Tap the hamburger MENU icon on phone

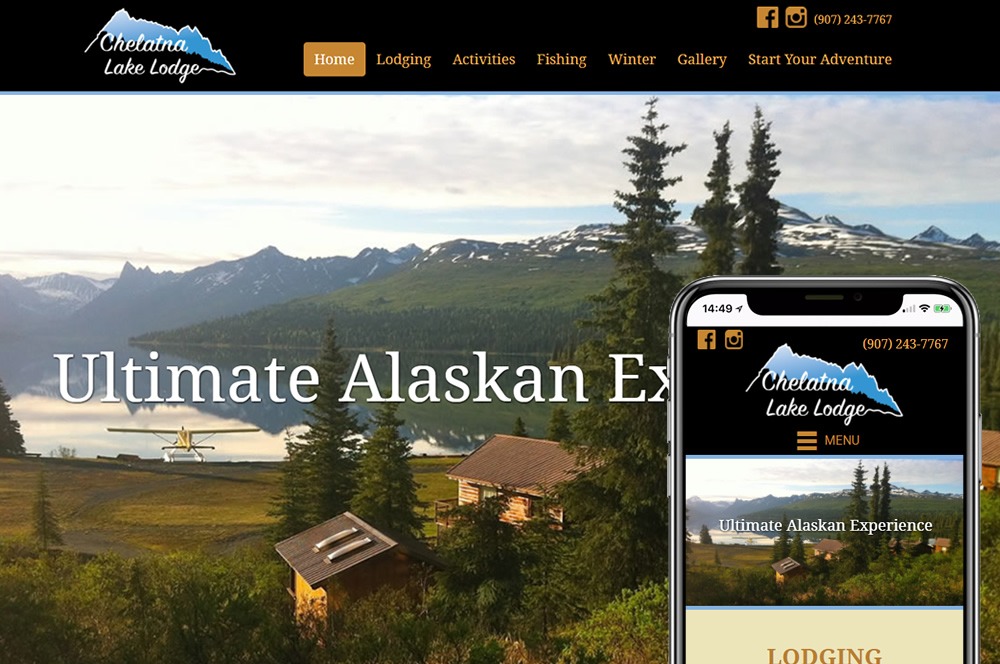pos(807,441)
